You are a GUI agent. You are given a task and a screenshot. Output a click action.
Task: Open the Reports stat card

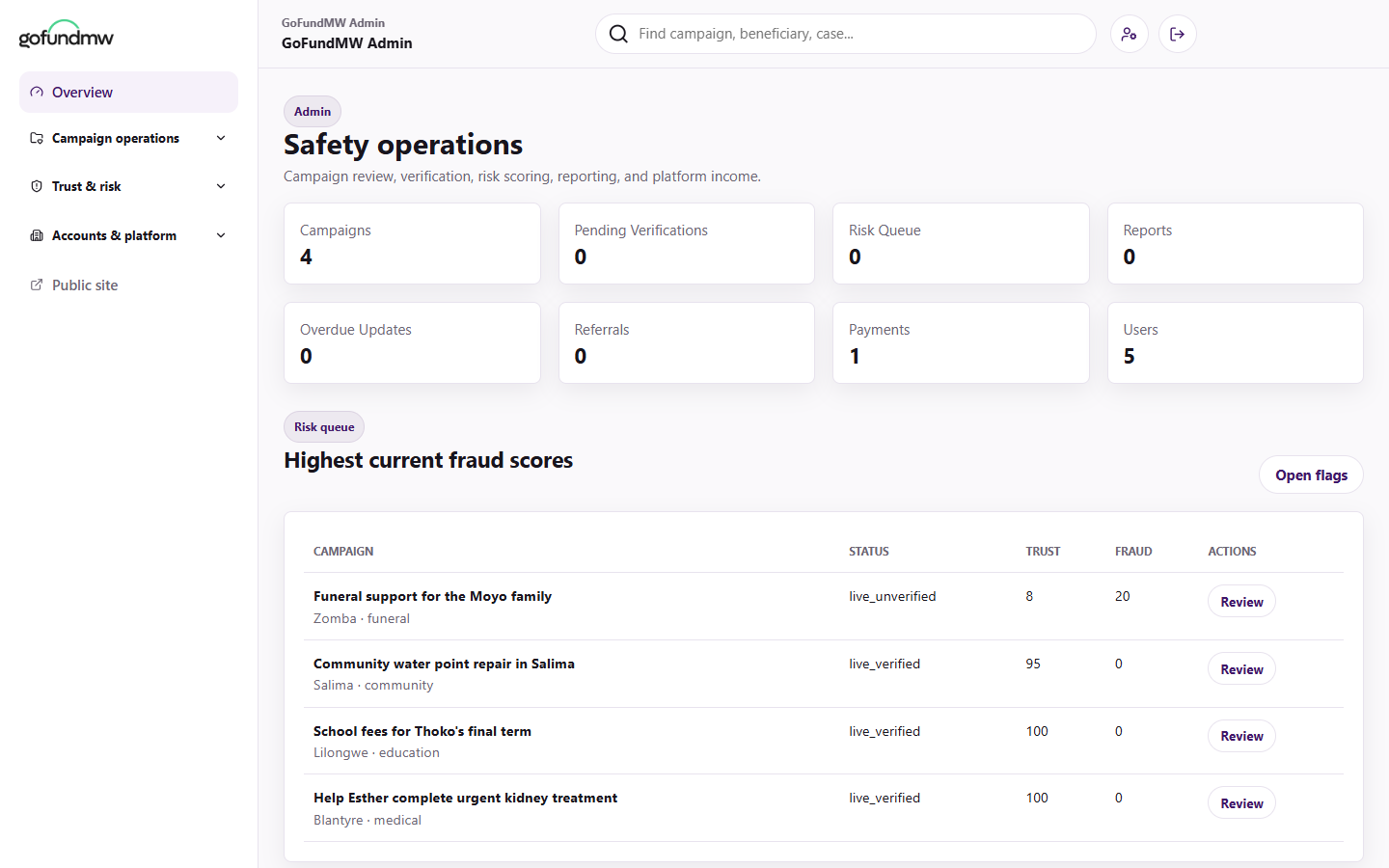(x=1236, y=243)
